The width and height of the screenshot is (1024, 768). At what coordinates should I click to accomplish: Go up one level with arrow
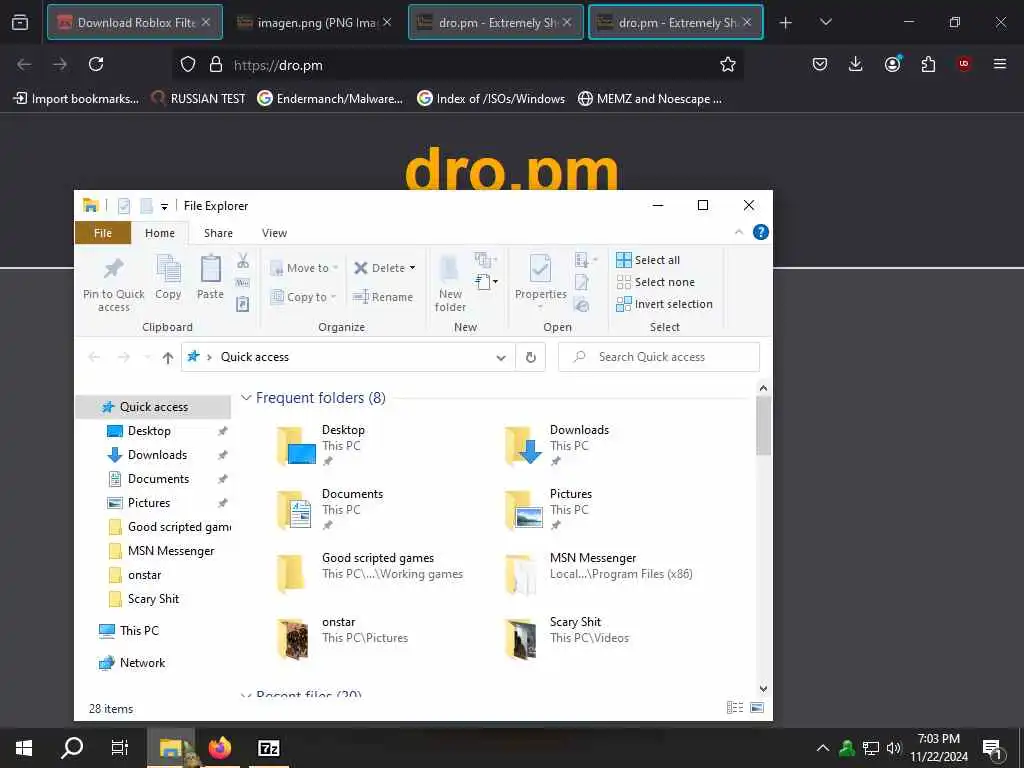tap(168, 357)
